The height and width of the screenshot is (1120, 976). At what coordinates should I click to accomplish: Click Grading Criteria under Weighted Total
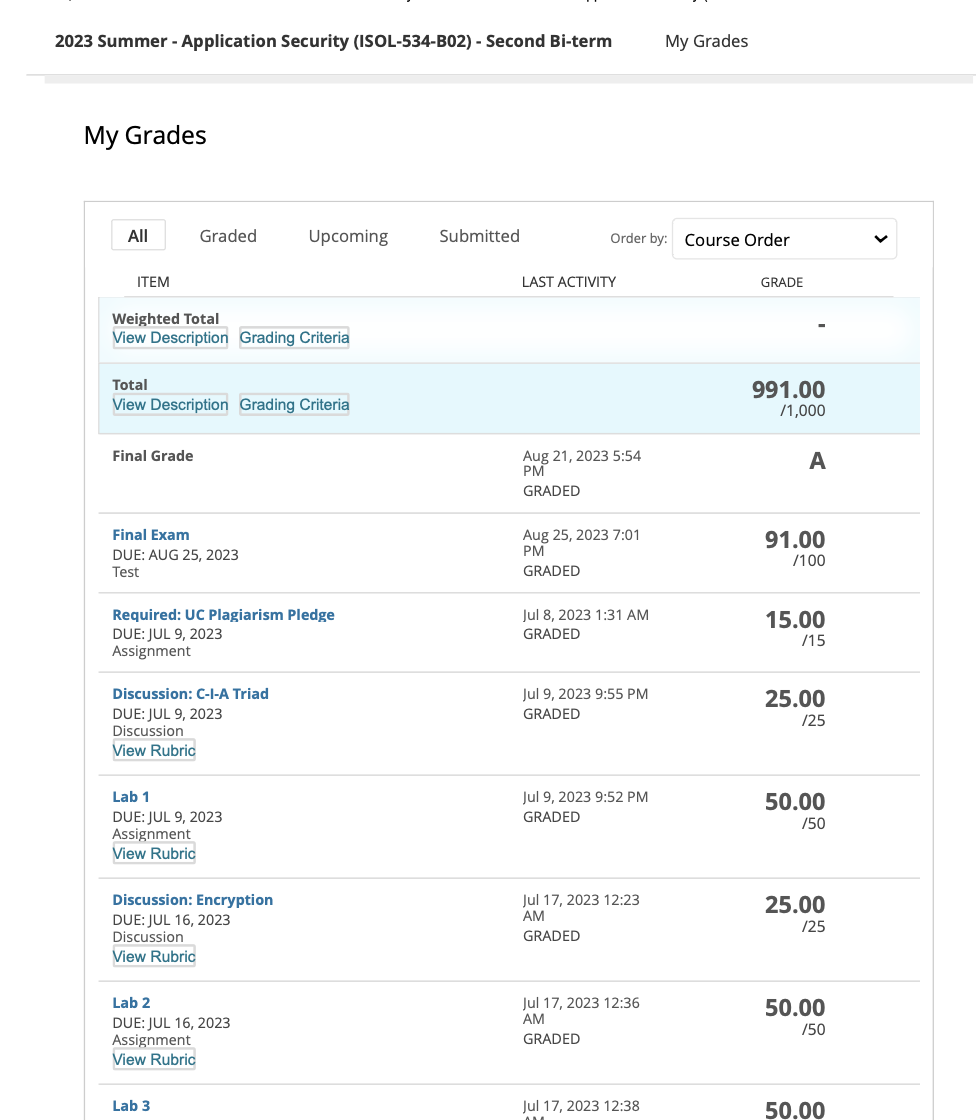[294, 338]
